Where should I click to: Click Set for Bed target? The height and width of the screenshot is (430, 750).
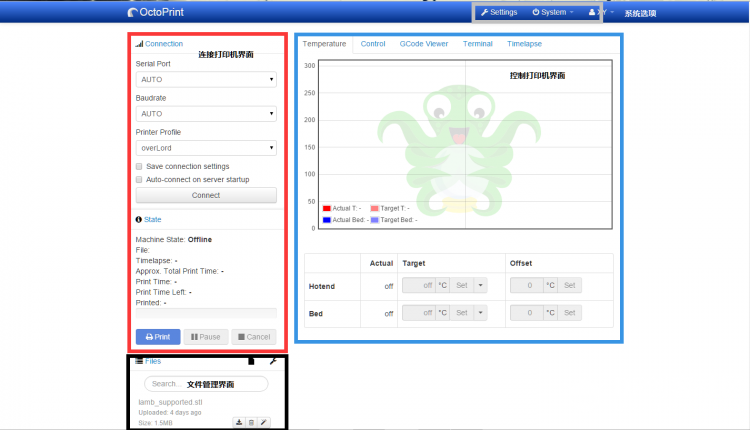pyautogui.click(x=462, y=313)
